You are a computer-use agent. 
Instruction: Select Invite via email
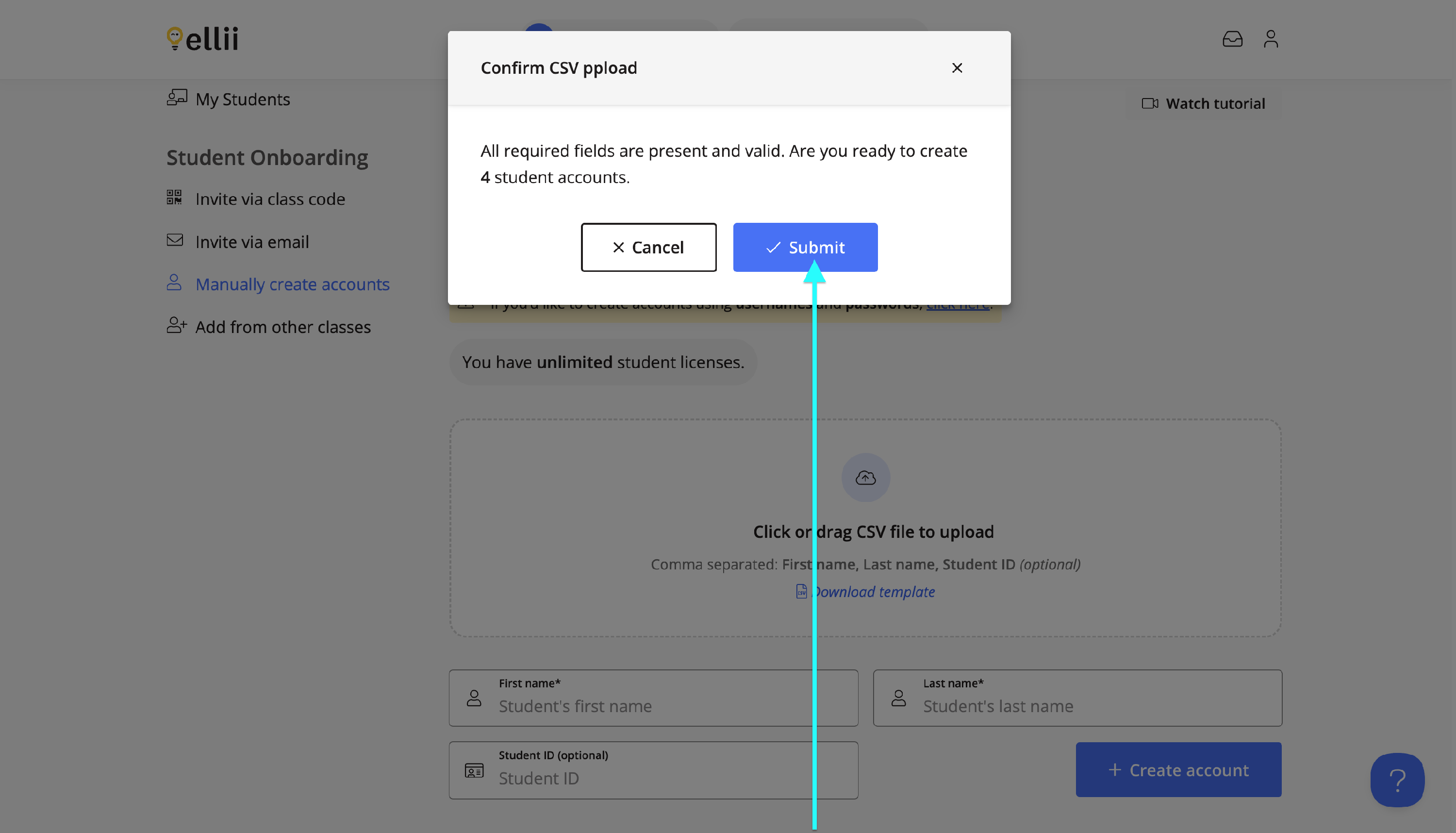[251, 242]
